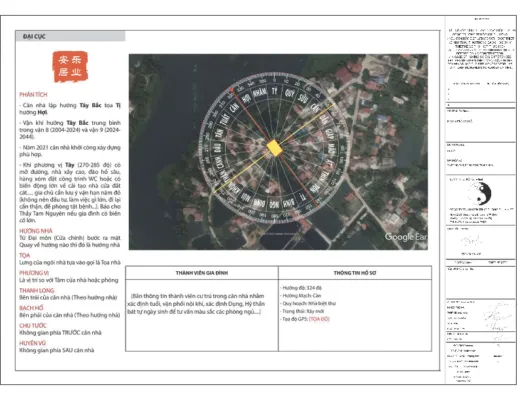Image resolution: width=518 pixels, height=400 pixels.
Task: Click the 'Hướng Mạch: Càn' line
Action: pyautogui.click(x=302, y=296)
